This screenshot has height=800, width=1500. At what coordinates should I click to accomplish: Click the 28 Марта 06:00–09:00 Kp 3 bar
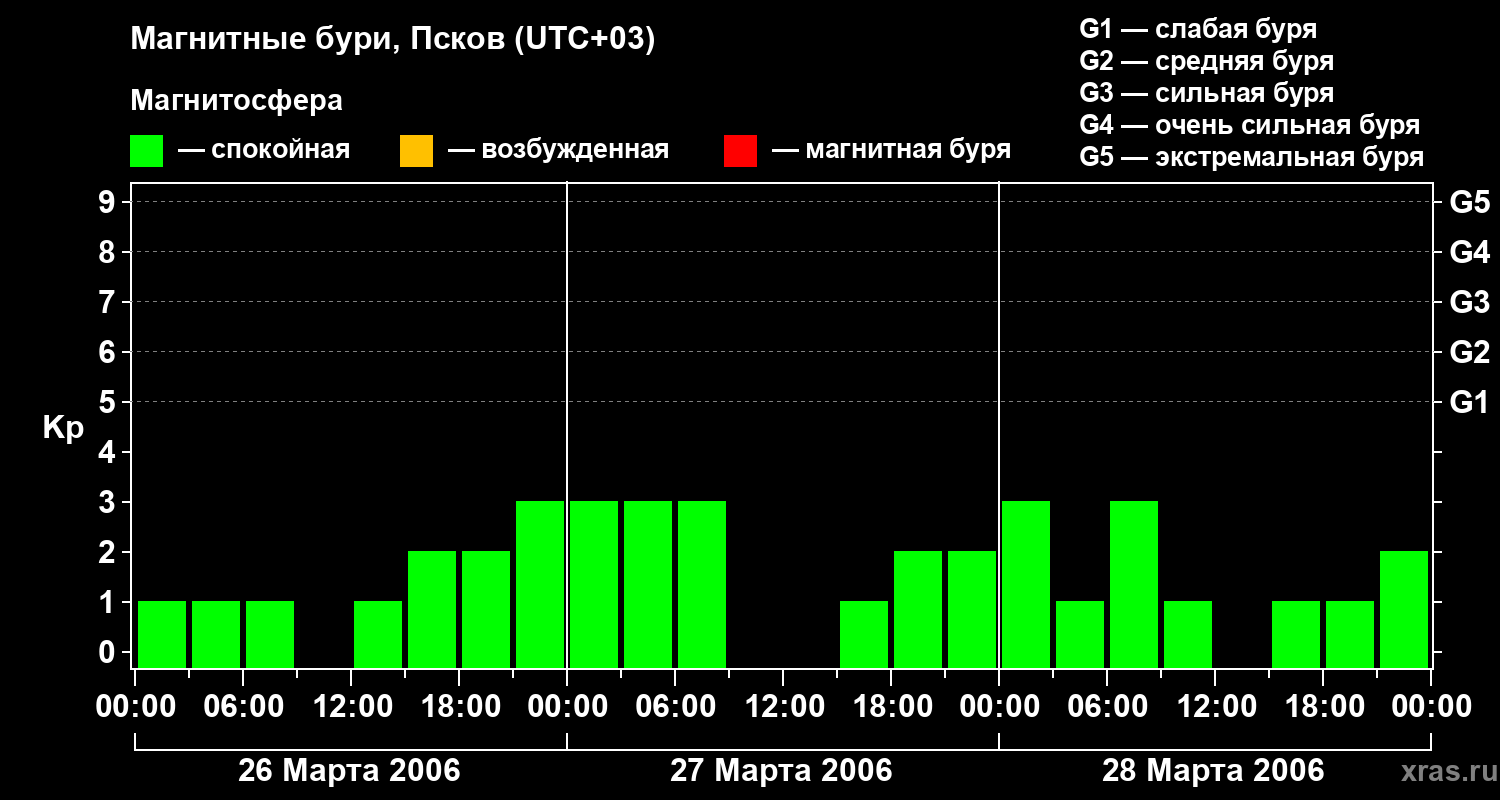pos(1134,584)
